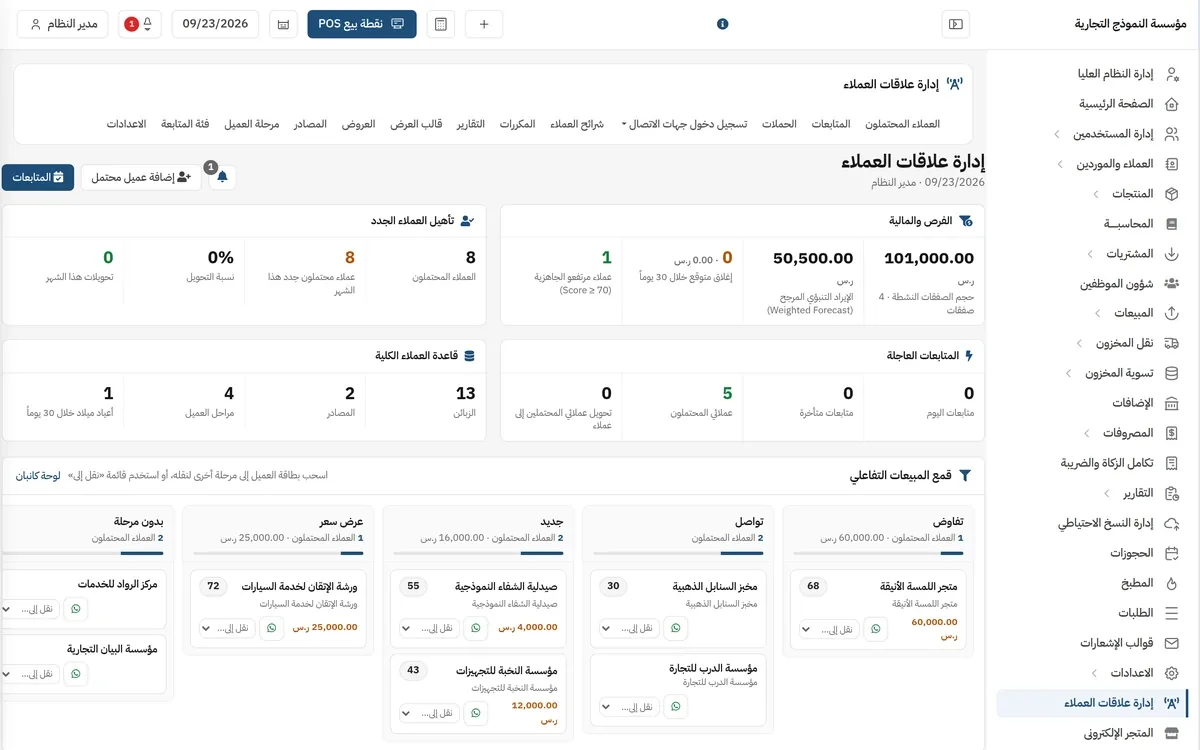The width and height of the screenshot is (1200, 750).
Task: Click the 101,000.00 active deals value
Action: [x=929, y=258]
